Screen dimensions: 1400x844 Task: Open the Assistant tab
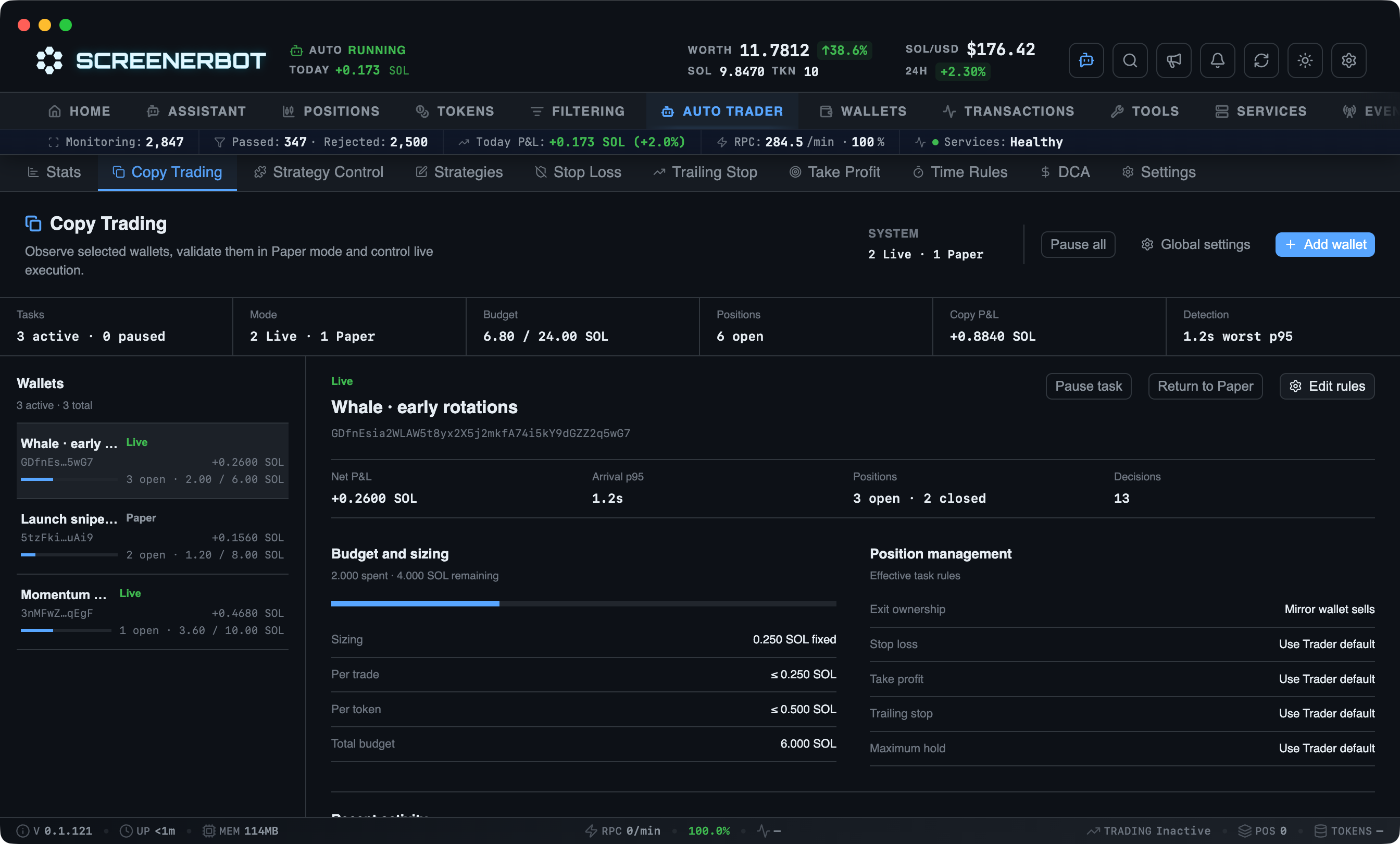click(196, 111)
